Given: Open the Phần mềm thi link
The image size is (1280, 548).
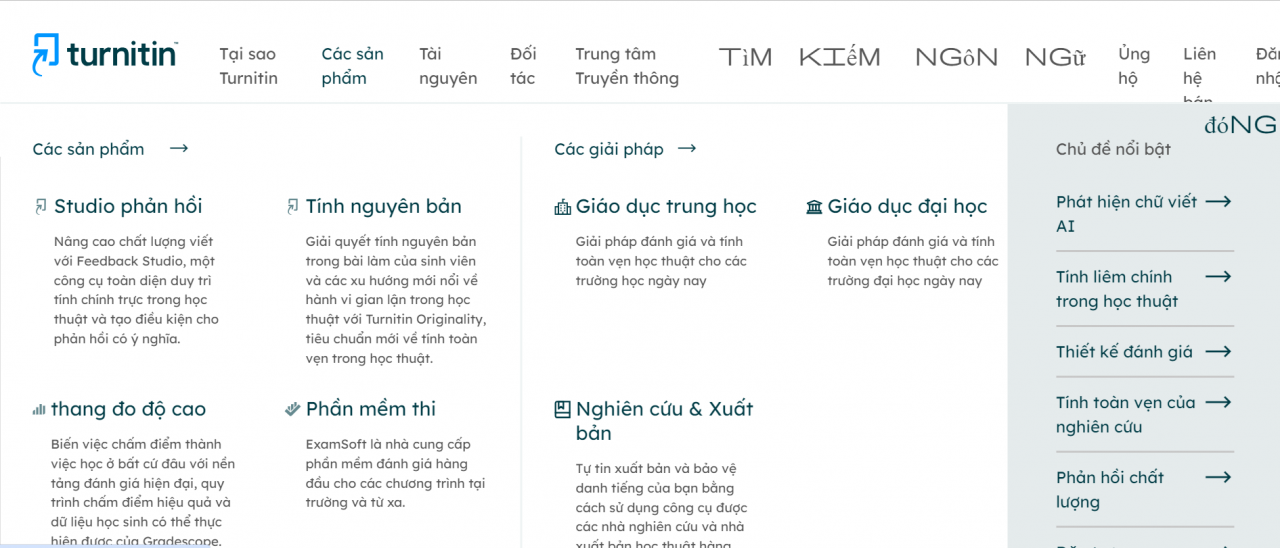Looking at the screenshot, I should 371,409.
